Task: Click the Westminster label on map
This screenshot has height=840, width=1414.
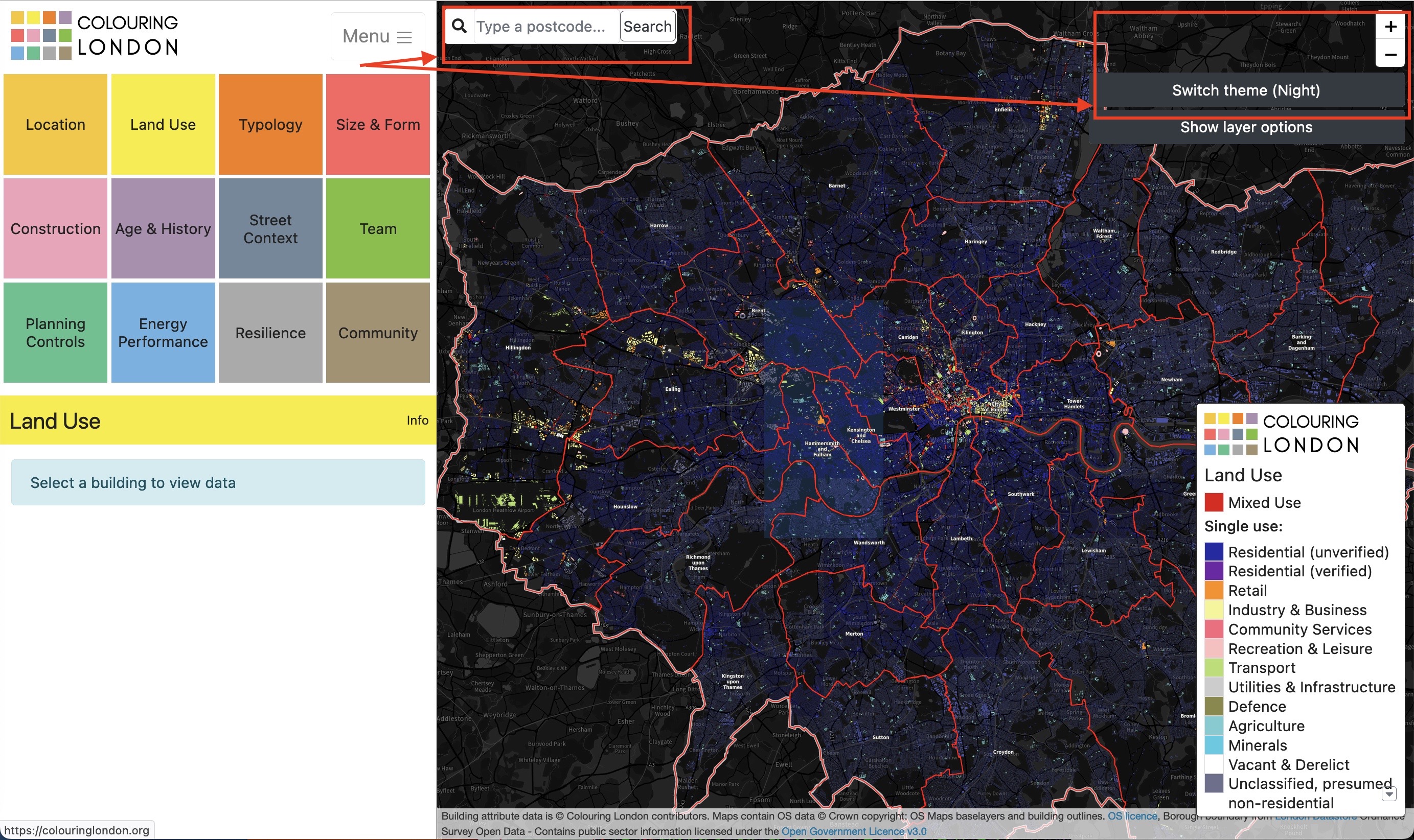Action: pos(904,409)
